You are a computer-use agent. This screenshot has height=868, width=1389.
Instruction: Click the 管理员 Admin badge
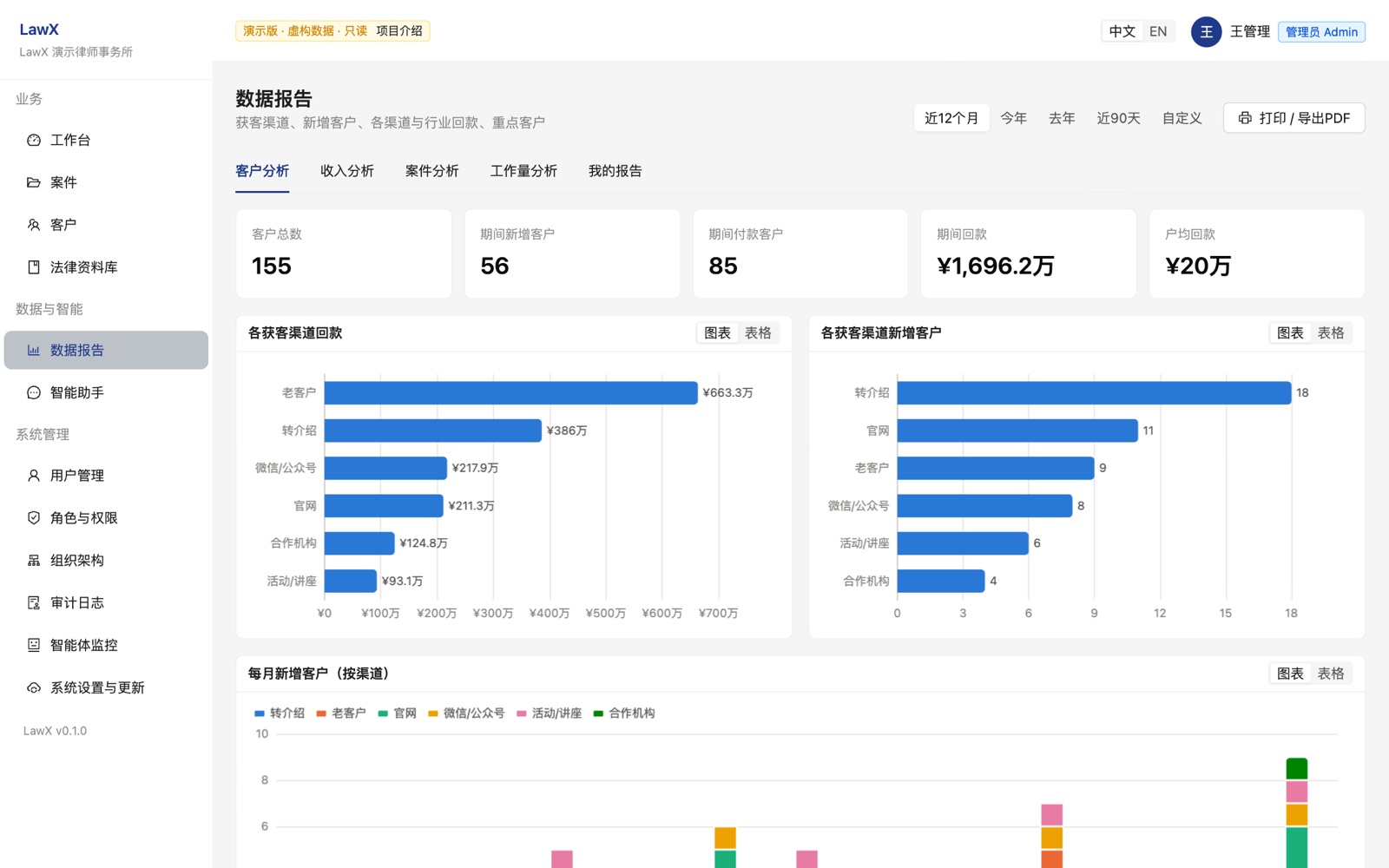coord(1321,32)
